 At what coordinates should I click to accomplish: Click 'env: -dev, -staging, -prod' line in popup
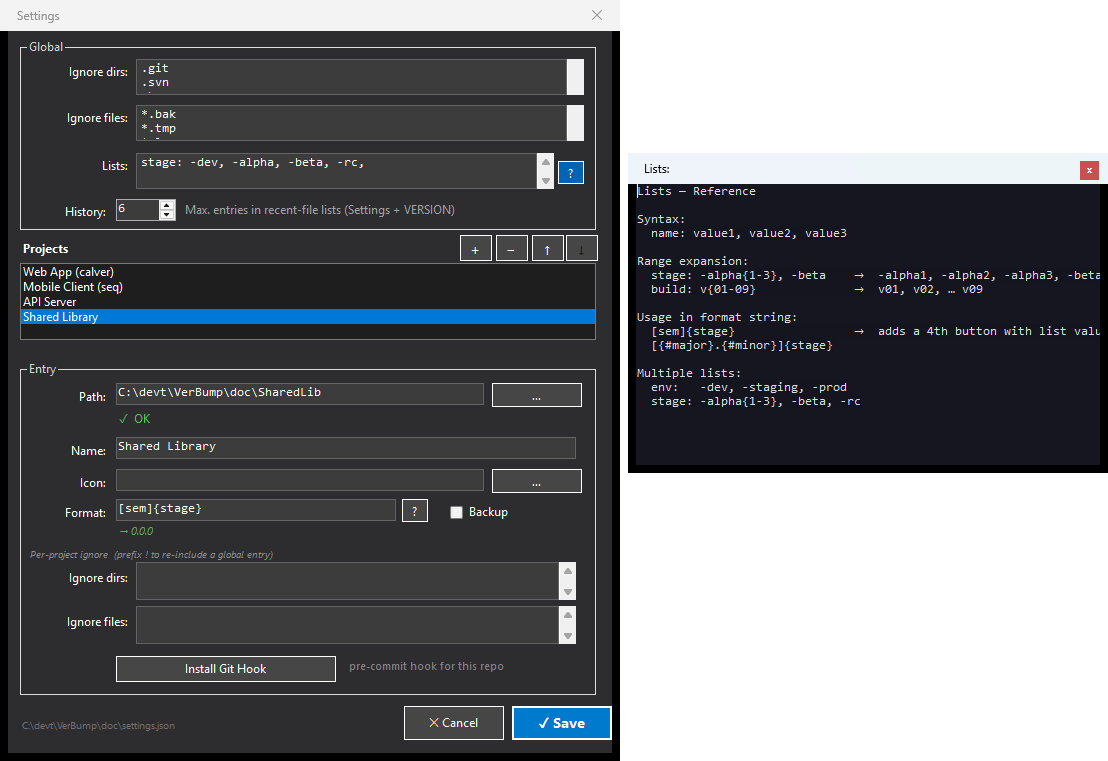click(748, 387)
